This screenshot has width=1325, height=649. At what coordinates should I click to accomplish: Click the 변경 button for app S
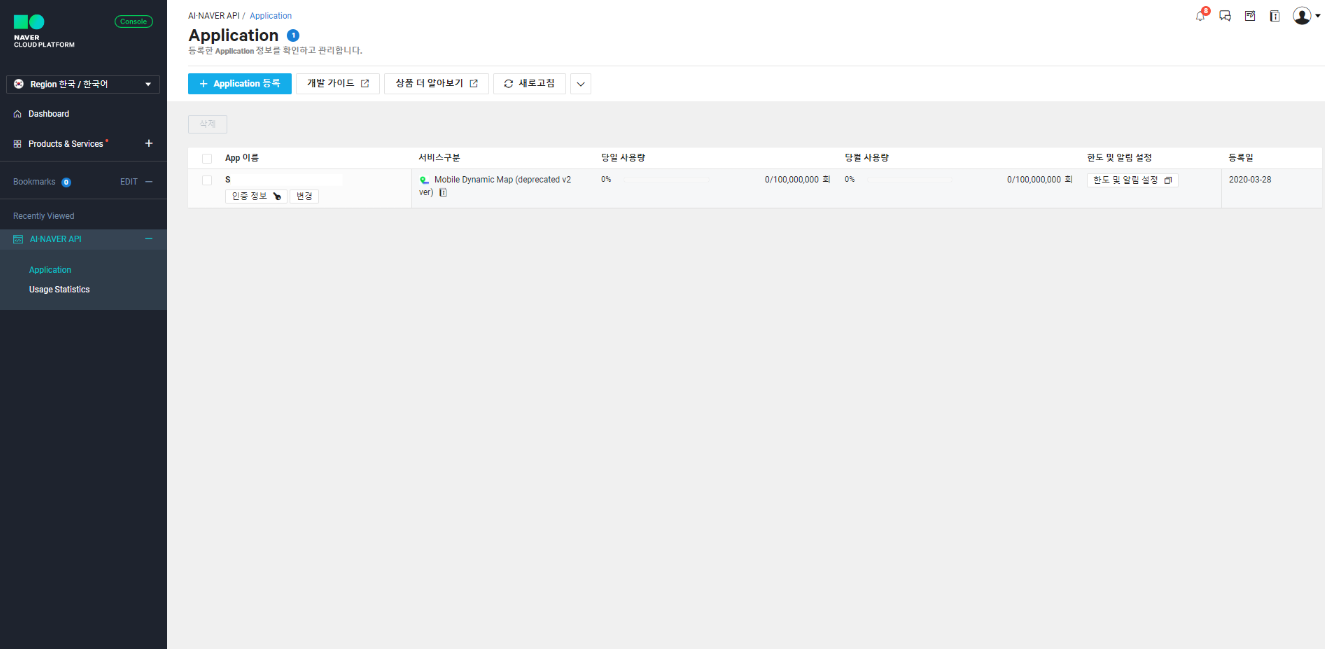[304, 196]
